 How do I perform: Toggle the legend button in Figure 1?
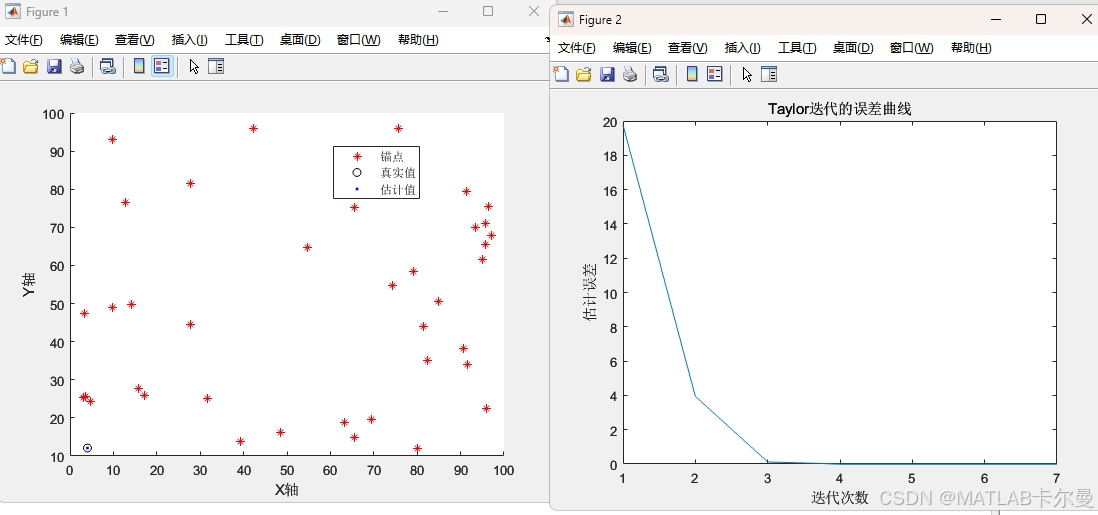[162, 67]
